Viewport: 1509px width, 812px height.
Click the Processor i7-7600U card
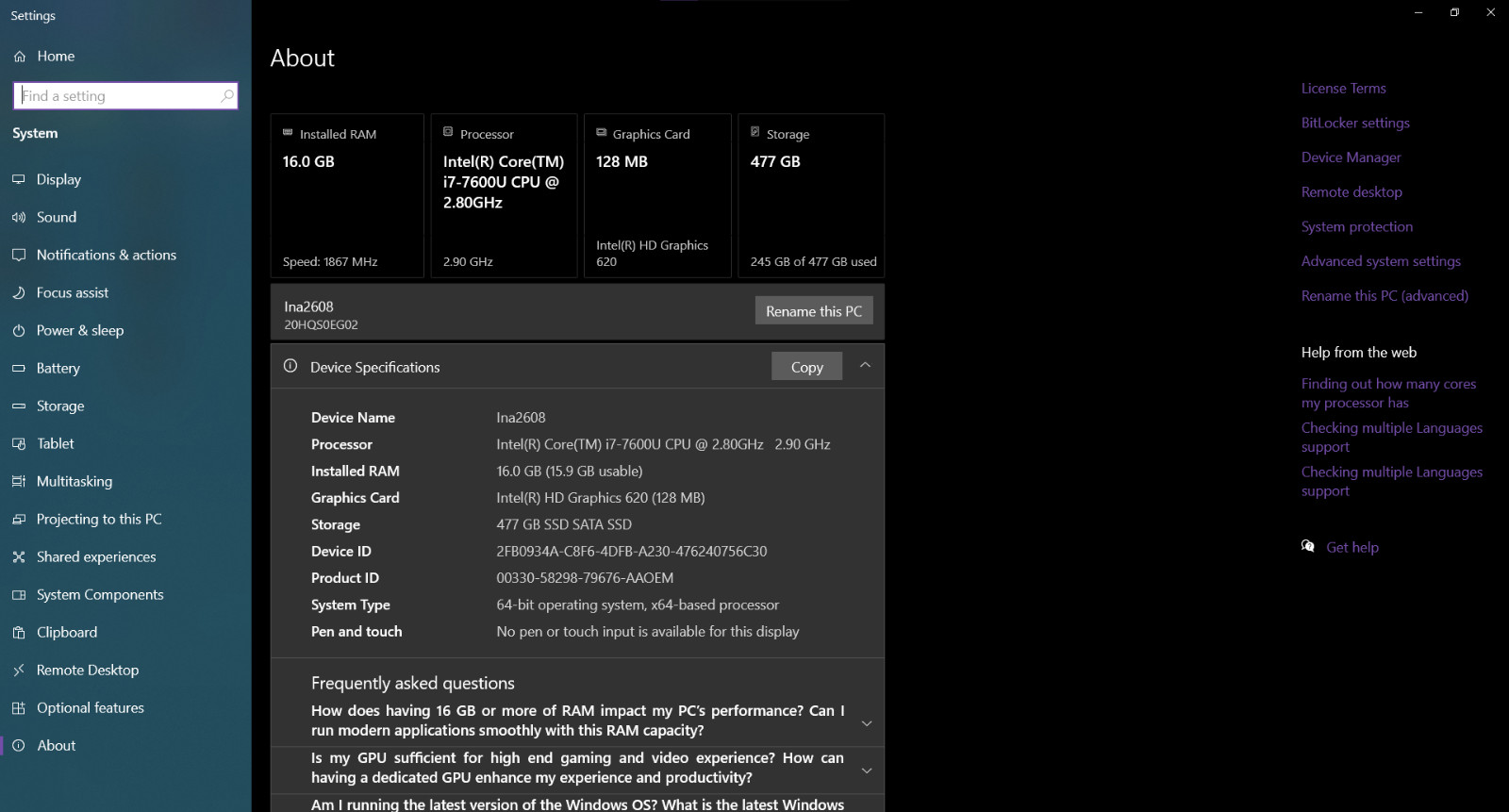click(x=504, y=196)
